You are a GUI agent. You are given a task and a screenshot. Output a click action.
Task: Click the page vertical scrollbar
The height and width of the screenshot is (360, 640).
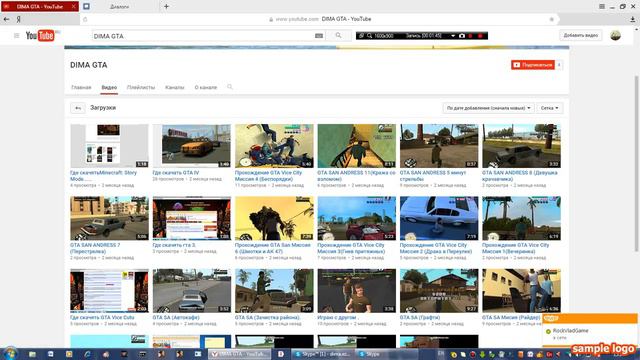636,163
